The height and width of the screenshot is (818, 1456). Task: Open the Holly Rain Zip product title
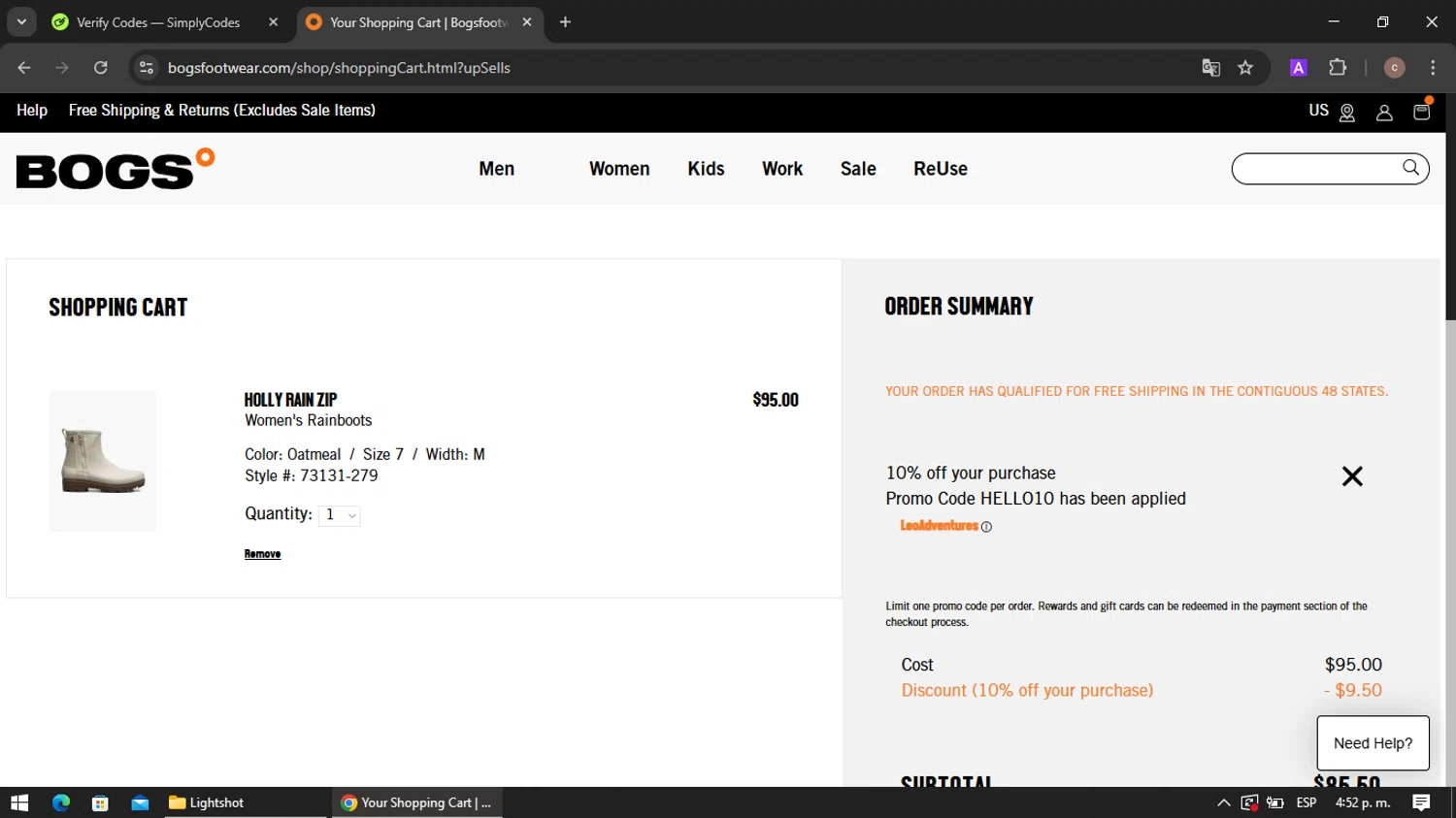290,400
